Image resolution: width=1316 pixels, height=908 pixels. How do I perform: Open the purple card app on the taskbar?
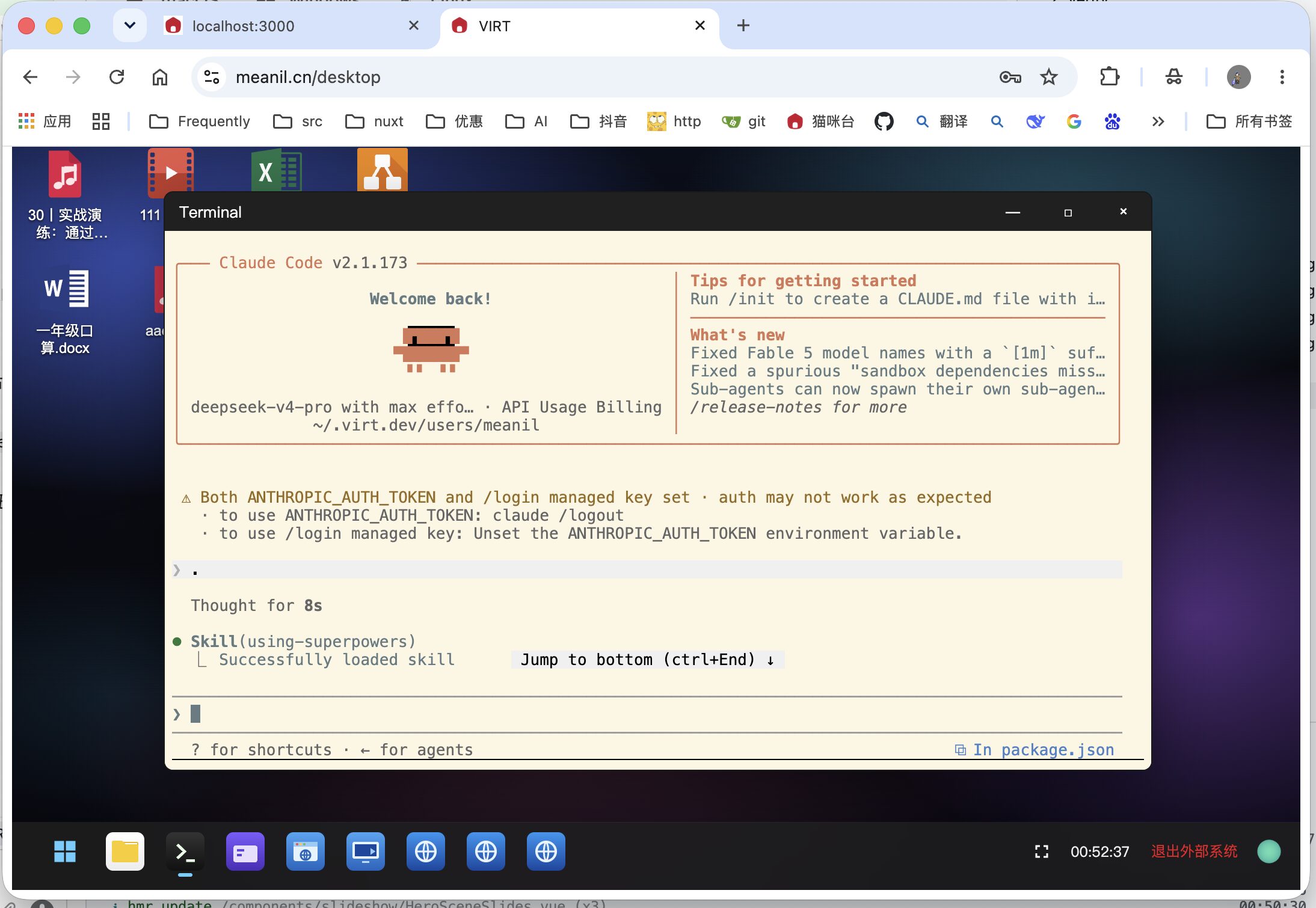pos(245,851)
